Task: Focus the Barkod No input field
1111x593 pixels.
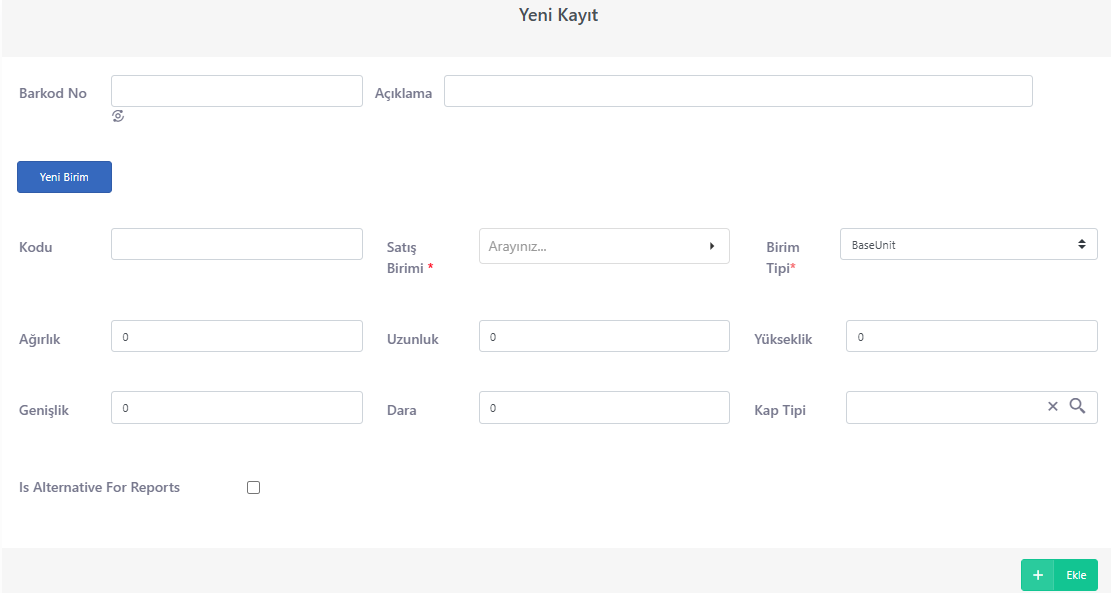Action: pos(237,91)
